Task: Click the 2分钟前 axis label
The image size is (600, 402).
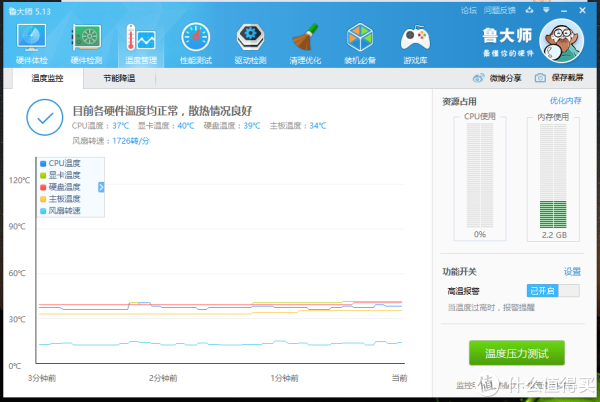Action: [163, 378]
